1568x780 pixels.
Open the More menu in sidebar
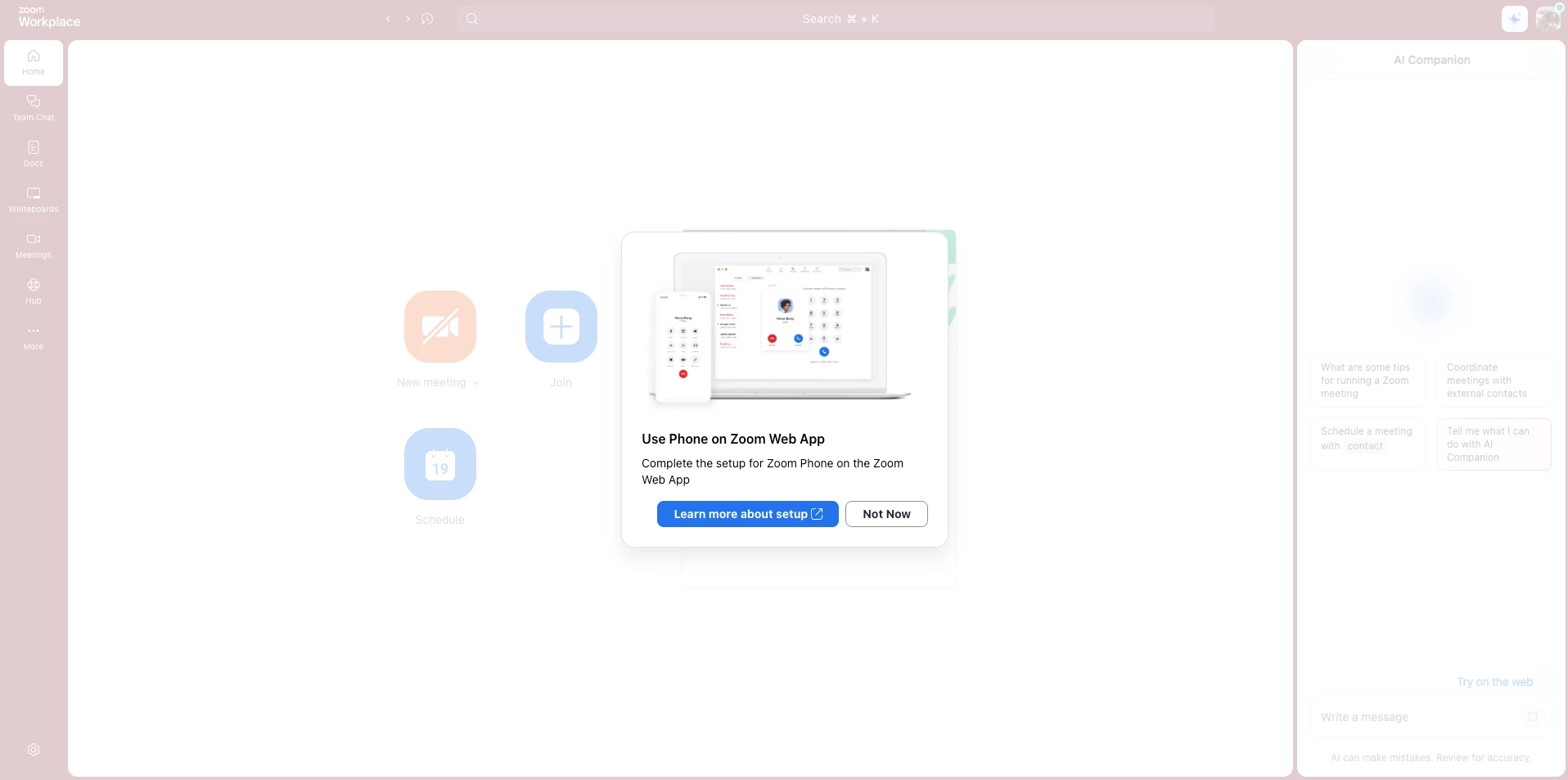point(34,337)
